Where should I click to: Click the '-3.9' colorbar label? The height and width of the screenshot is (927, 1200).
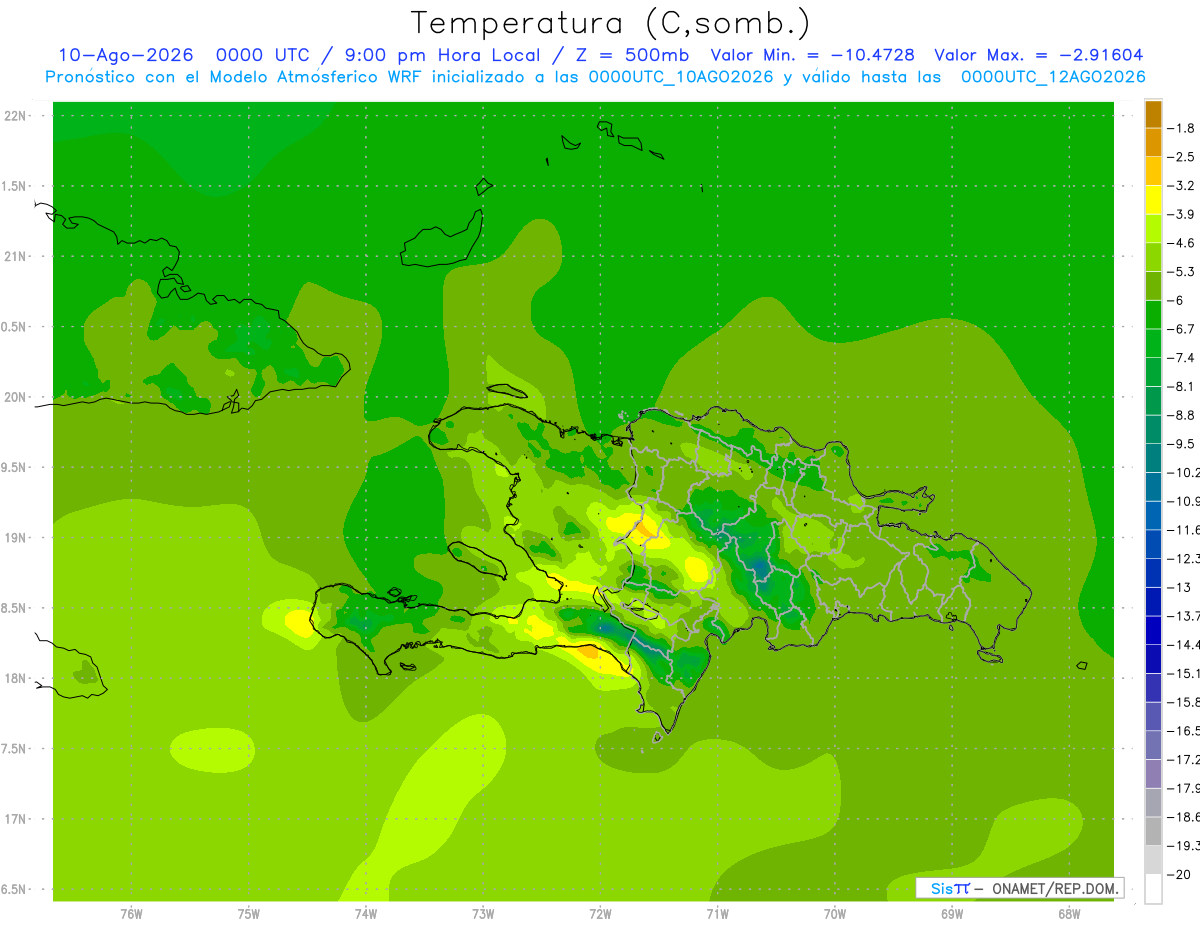[x=1181, y=214]
